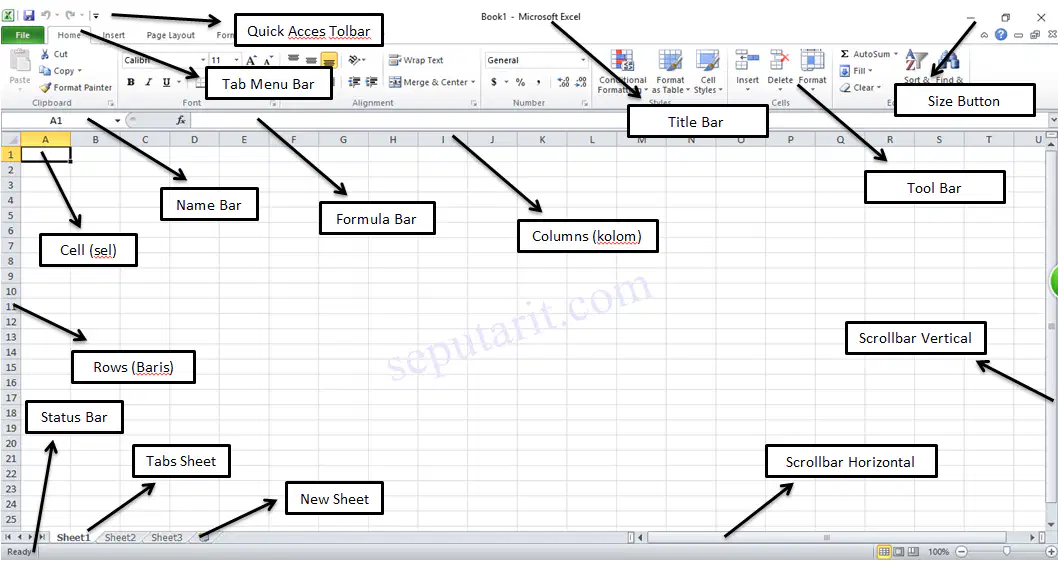Screen dimensions: 1058x561
Task: Click the AutoSum button
Action: tap(869, 54)
